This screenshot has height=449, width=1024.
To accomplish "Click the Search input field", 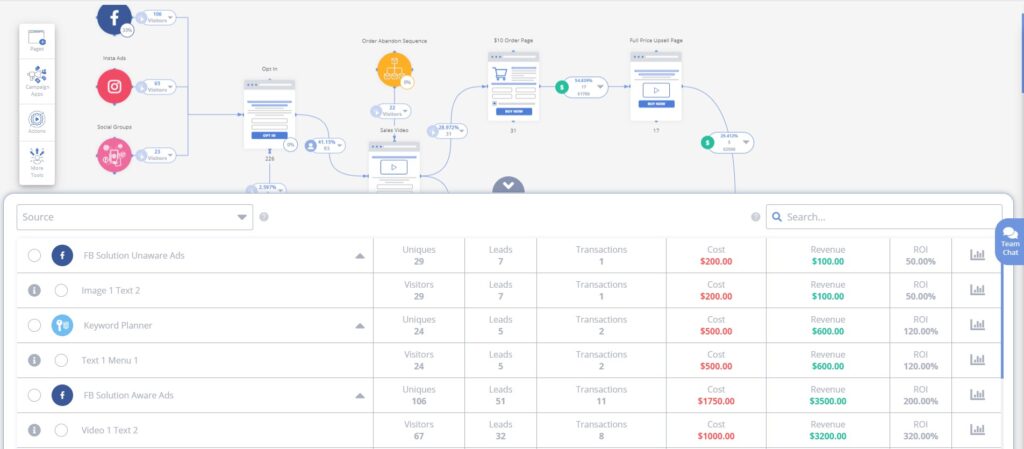I will tap(884, 217).
